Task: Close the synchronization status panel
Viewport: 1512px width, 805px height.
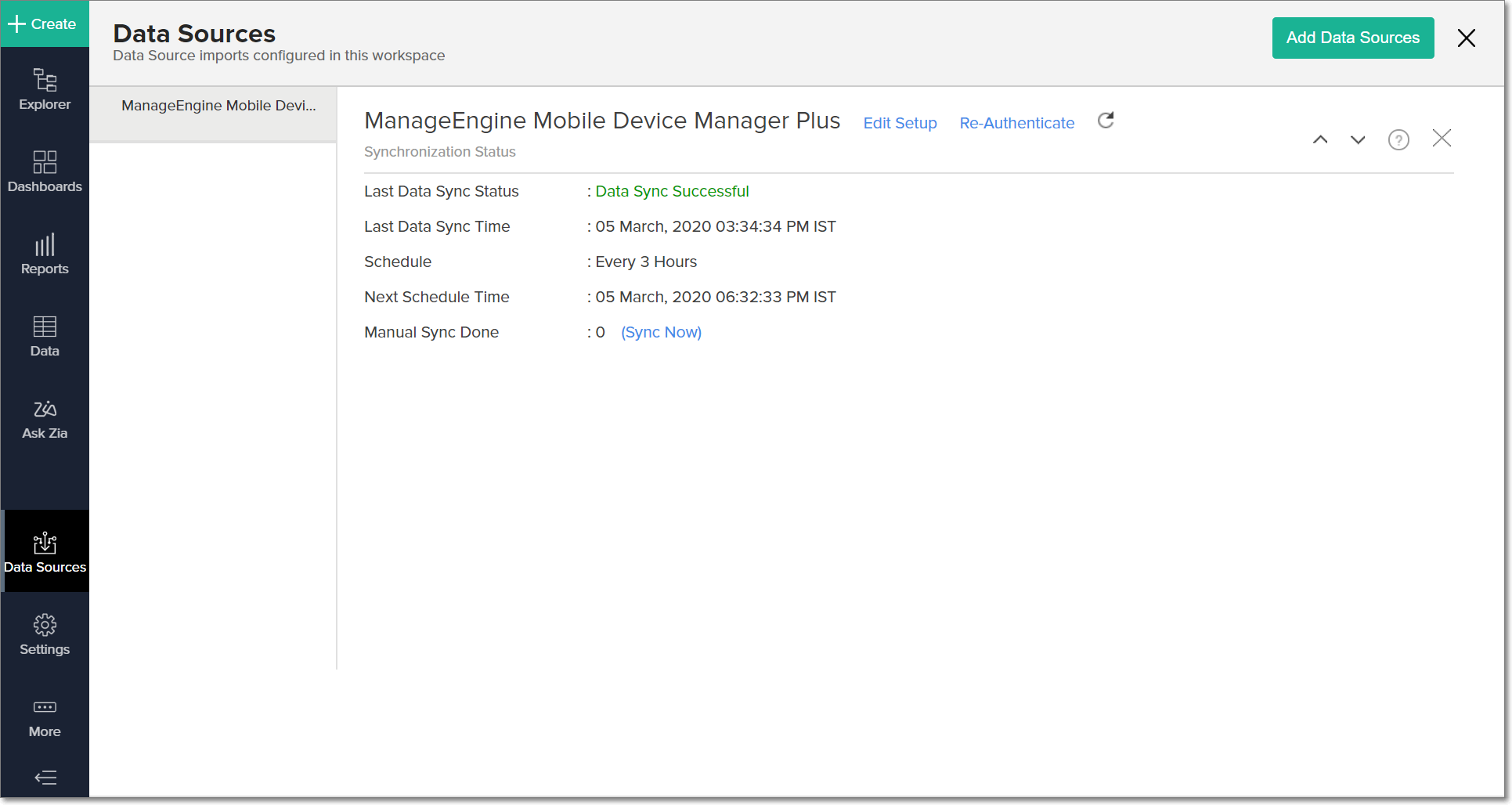Action: [1442, 139]
